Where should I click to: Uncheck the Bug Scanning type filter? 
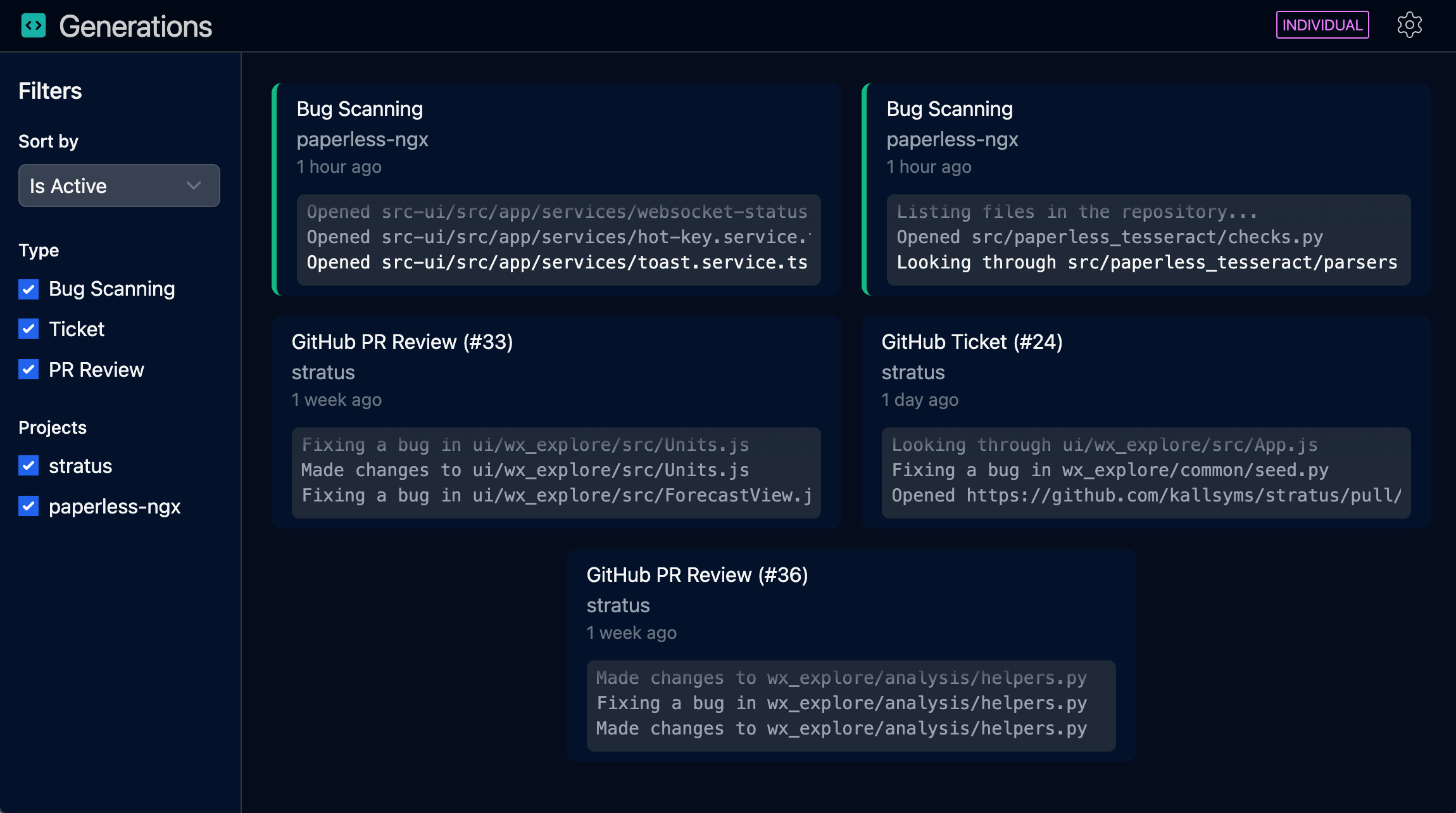tap(28, 289)
